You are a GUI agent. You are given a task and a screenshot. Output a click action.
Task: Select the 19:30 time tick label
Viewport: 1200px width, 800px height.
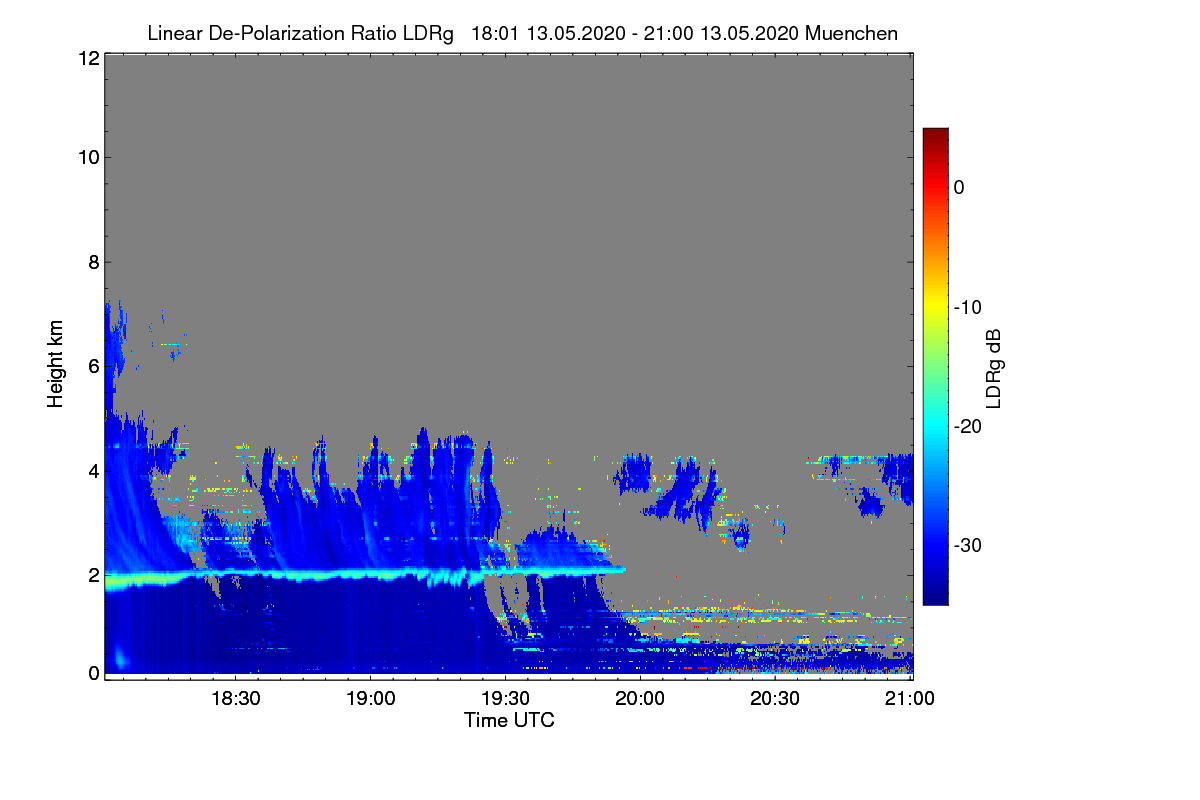click(x=505, y=699)
